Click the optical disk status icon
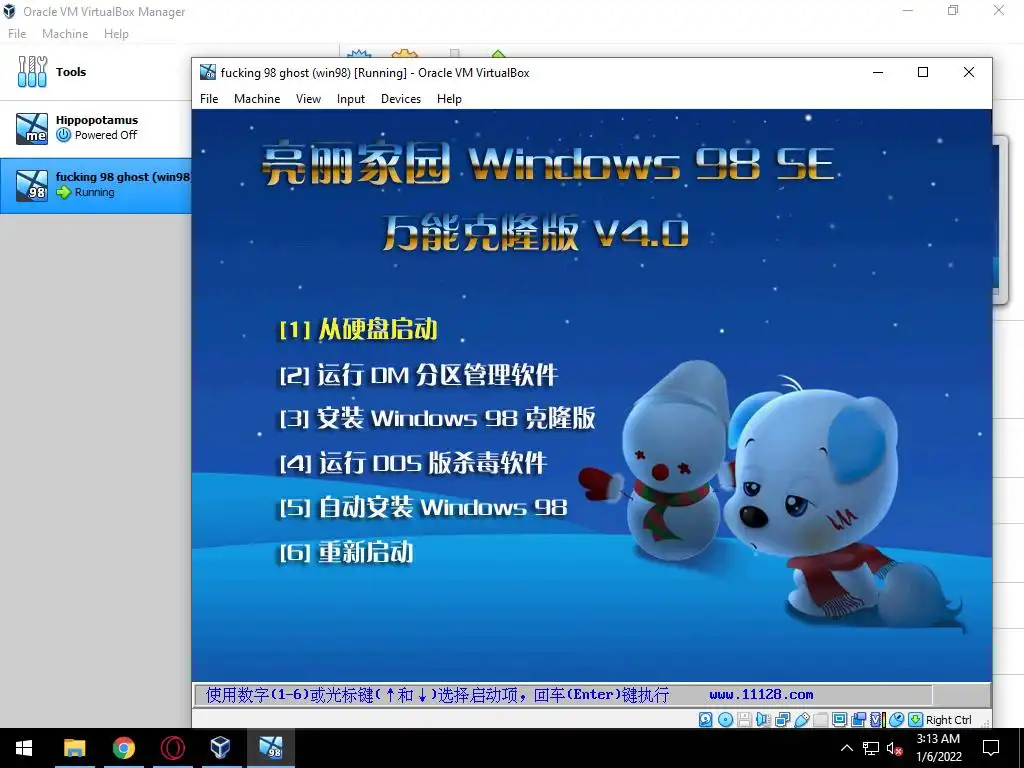1024x768 pixels. coord(726,720)
